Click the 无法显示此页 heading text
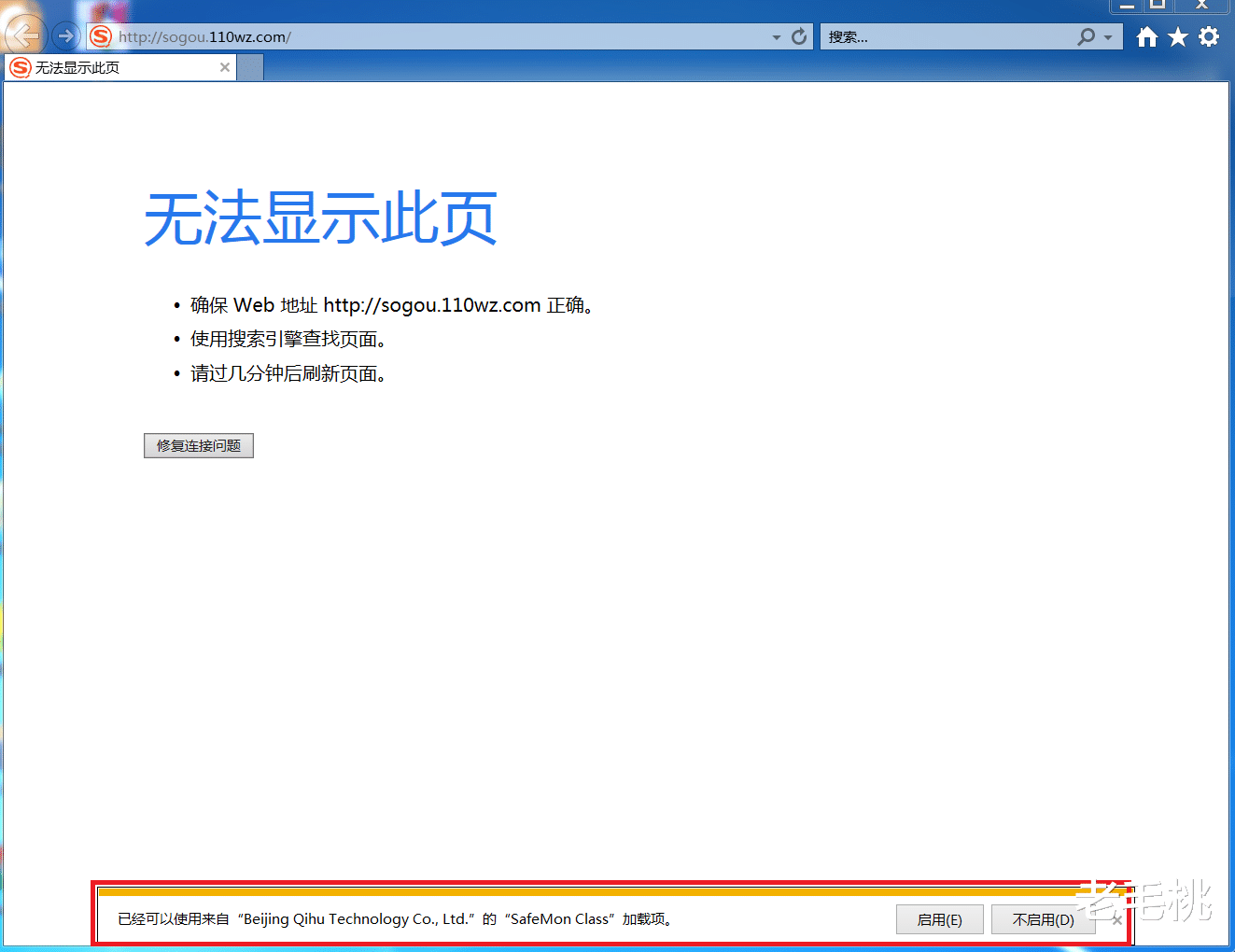1235x952 pixels. click(320, 218)
